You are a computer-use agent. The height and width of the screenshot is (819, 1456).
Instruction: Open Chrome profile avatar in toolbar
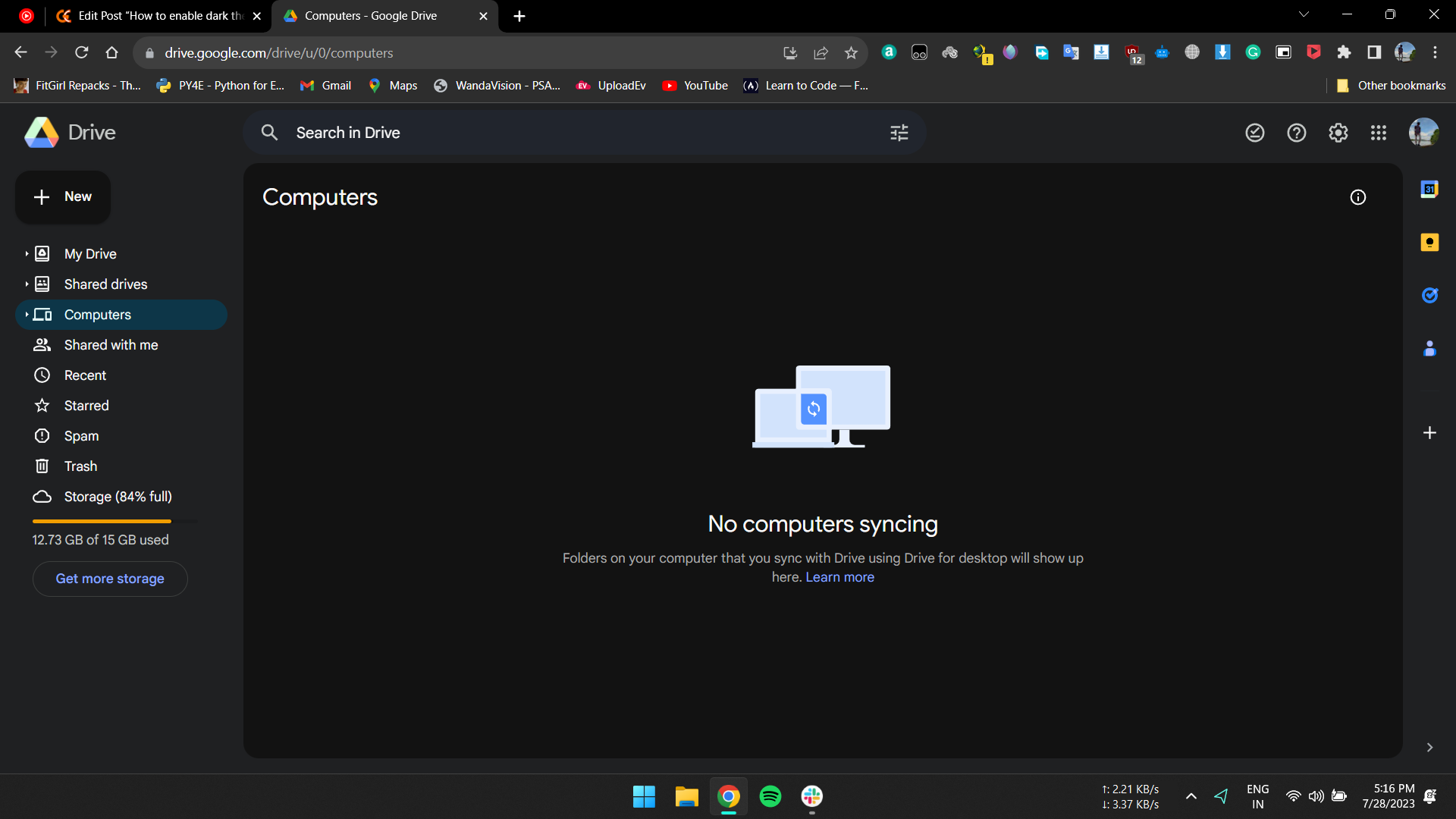(x=1404, y=52)
